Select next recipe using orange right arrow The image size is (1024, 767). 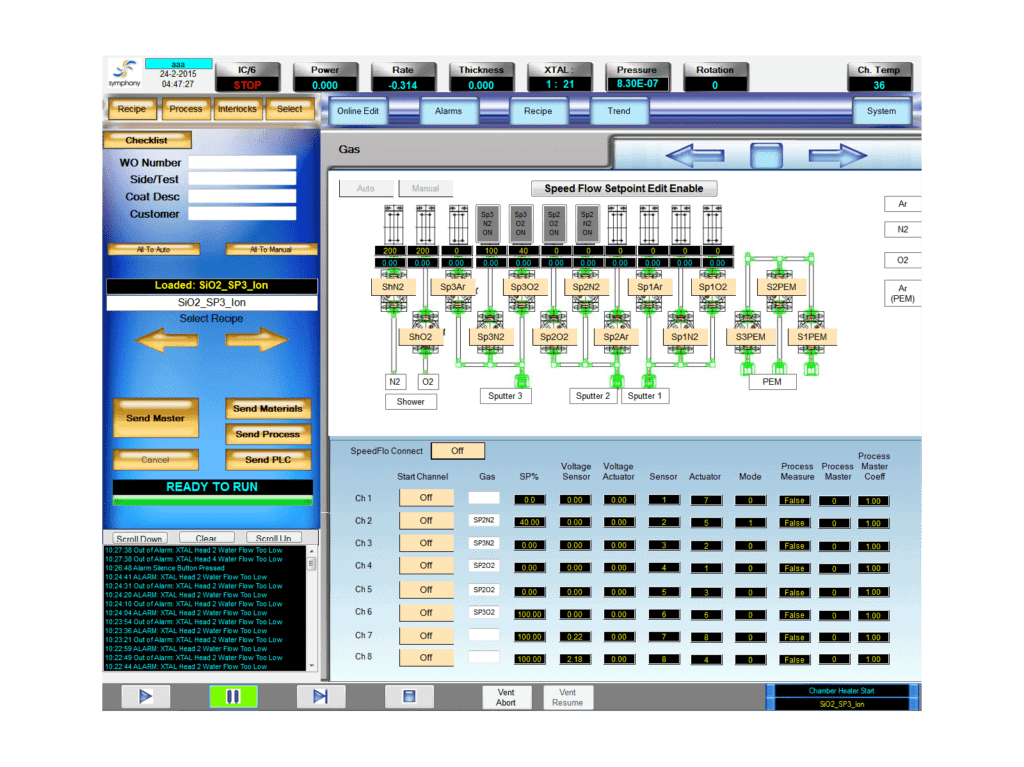(x=256, y=340)
